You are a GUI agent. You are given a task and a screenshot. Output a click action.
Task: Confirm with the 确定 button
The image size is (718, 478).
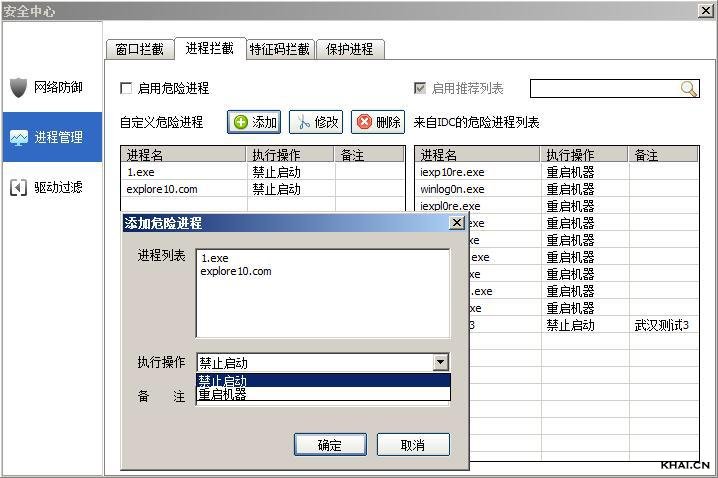point(329,445)
